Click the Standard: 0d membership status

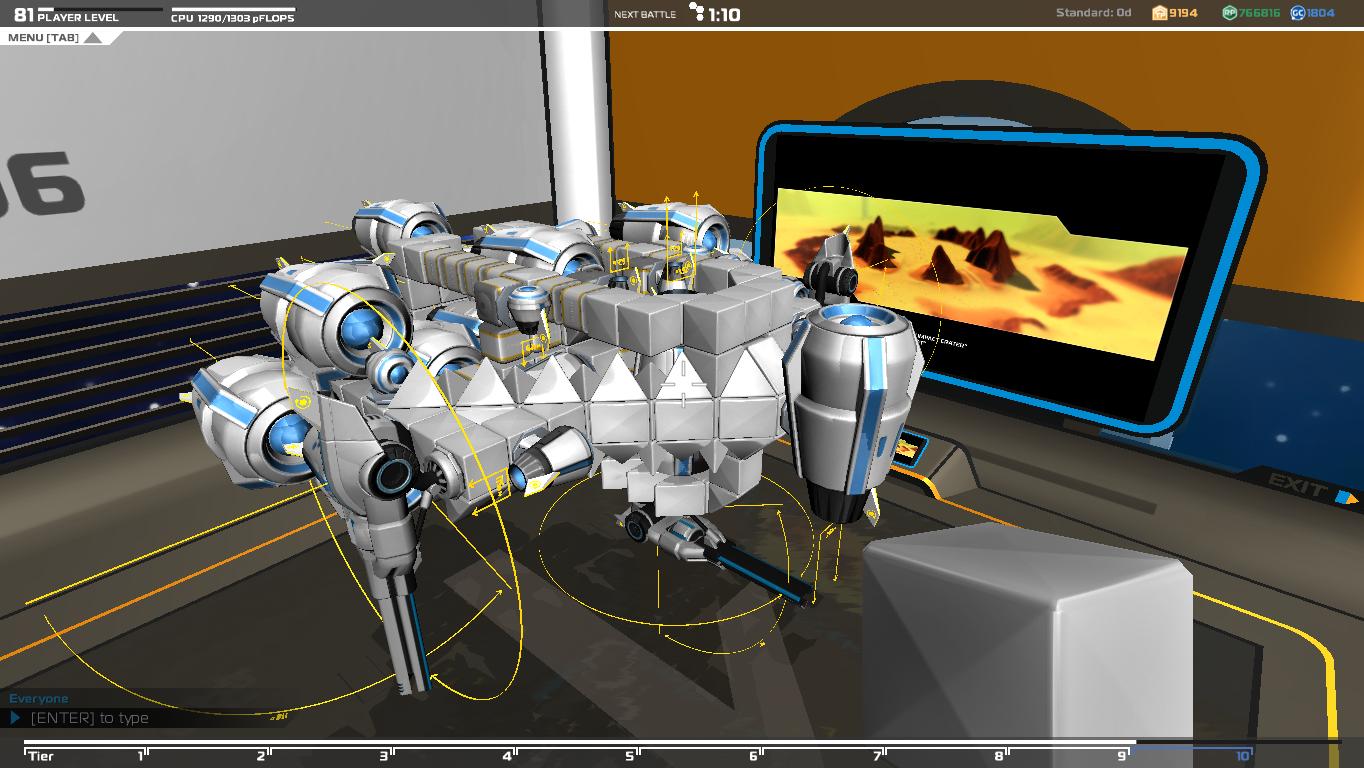coord(1093,13)
